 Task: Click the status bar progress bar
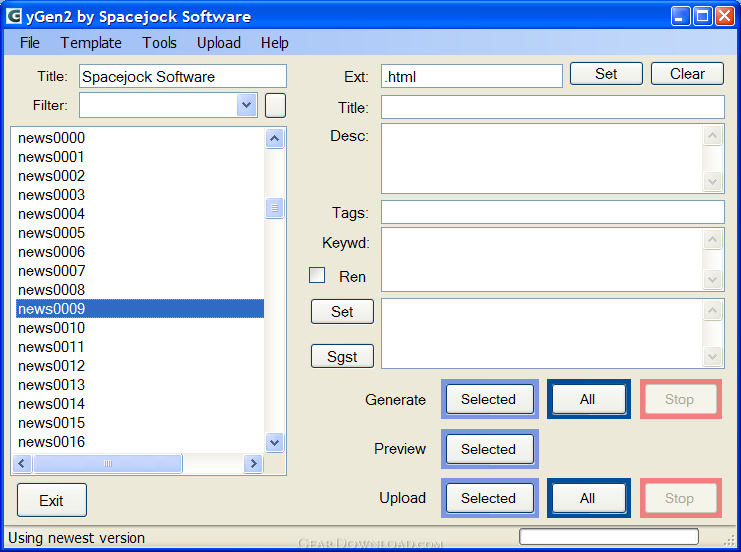click(x=609, y=537)
